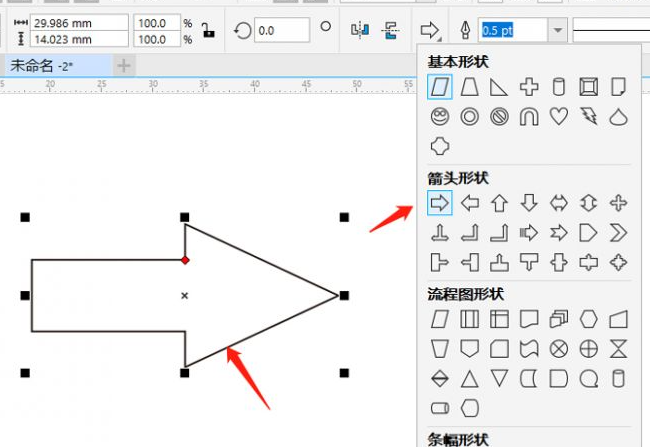
Task: Pick the smiley face shape
Action: [439, 116]
